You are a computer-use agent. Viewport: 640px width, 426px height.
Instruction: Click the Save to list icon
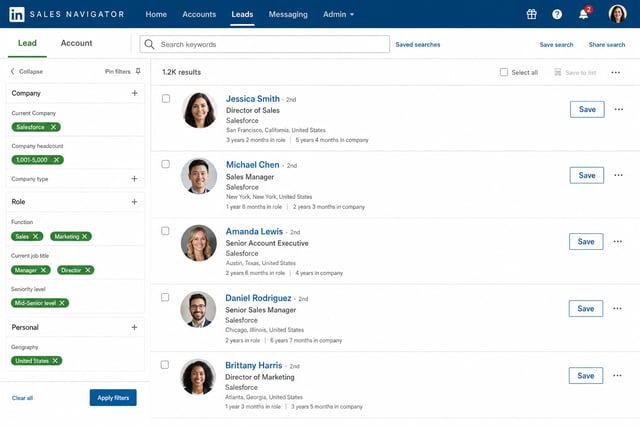click(558, 72)
